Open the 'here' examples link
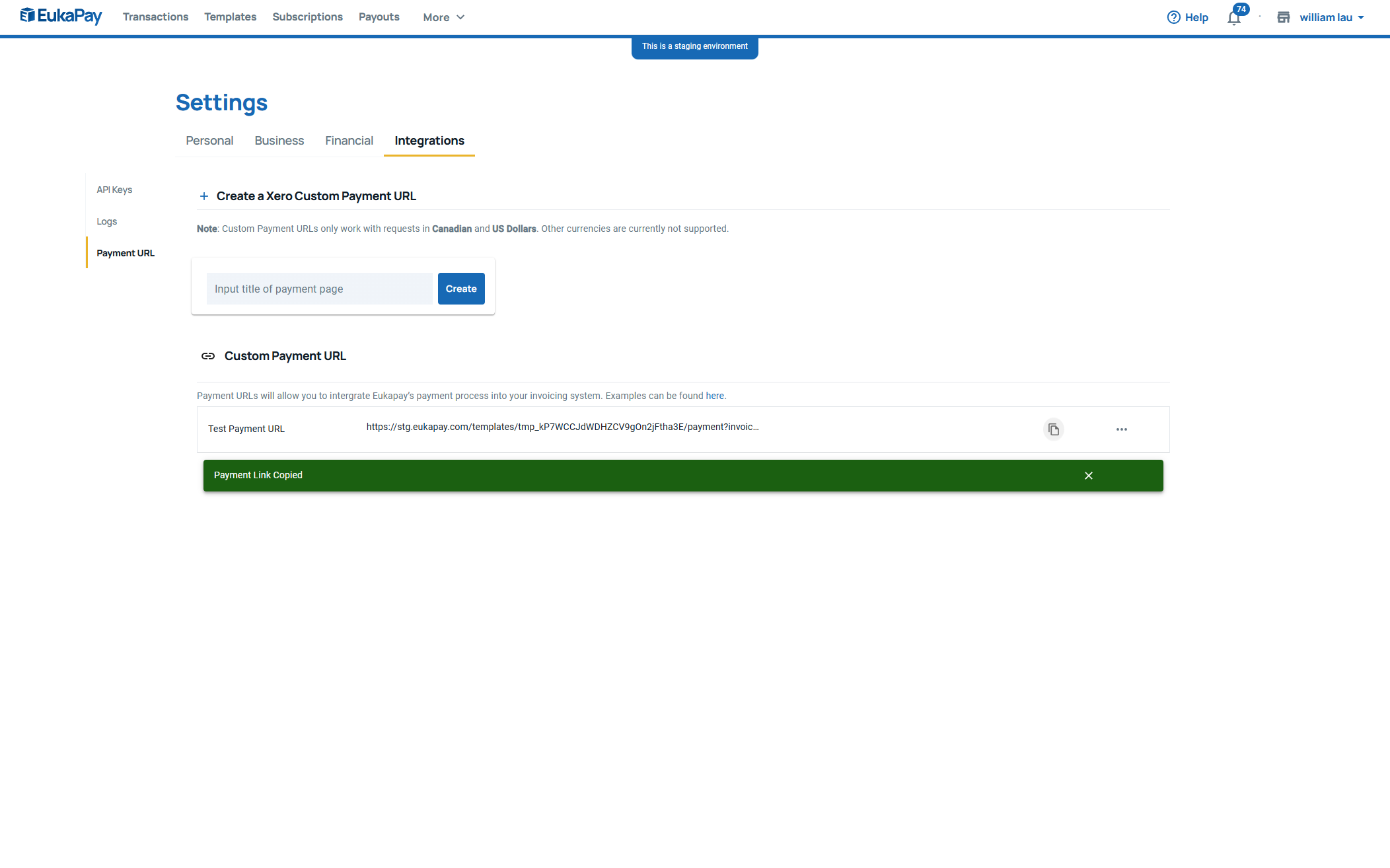Image resolution: width=1390 pixels, height=868 pixels. [x=715, y=396]
